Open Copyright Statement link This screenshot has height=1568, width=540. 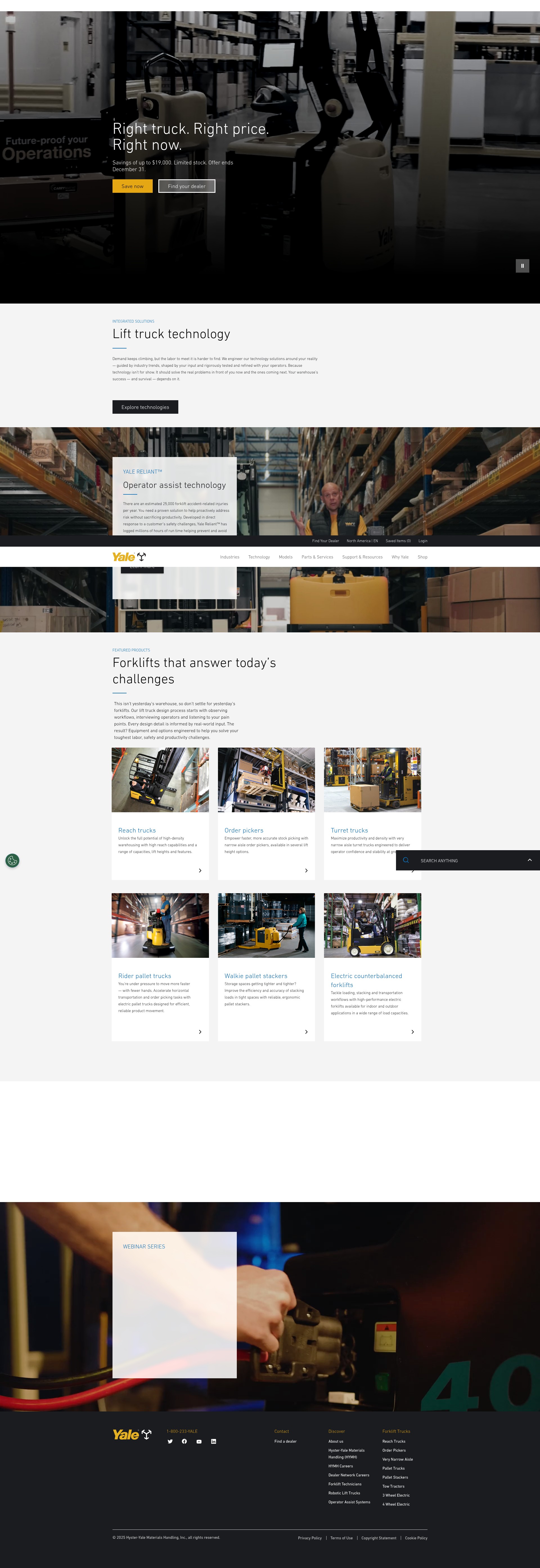click(x=379, y=1538)
